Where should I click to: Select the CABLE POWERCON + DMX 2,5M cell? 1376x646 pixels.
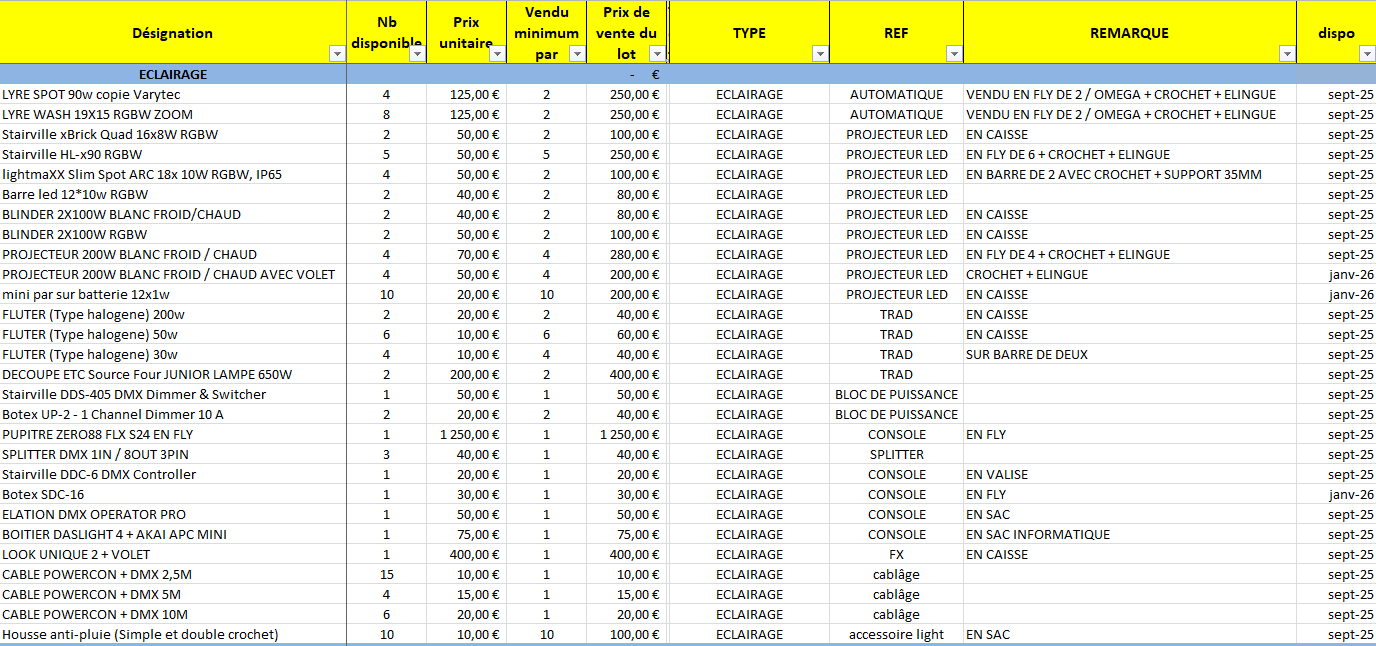173,574
